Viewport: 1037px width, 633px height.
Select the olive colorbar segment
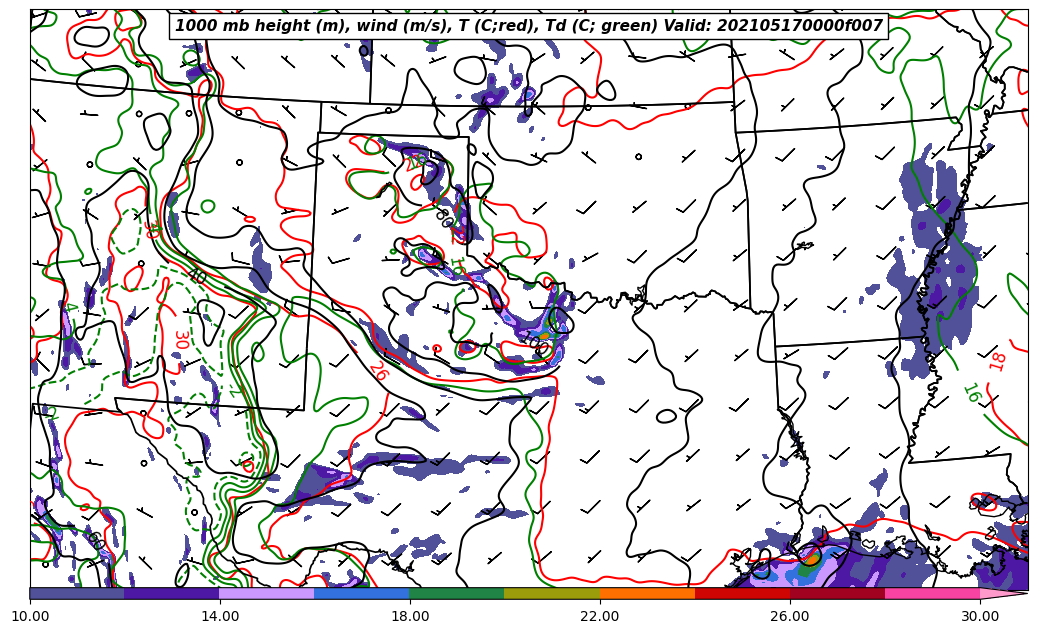[552, 594]
